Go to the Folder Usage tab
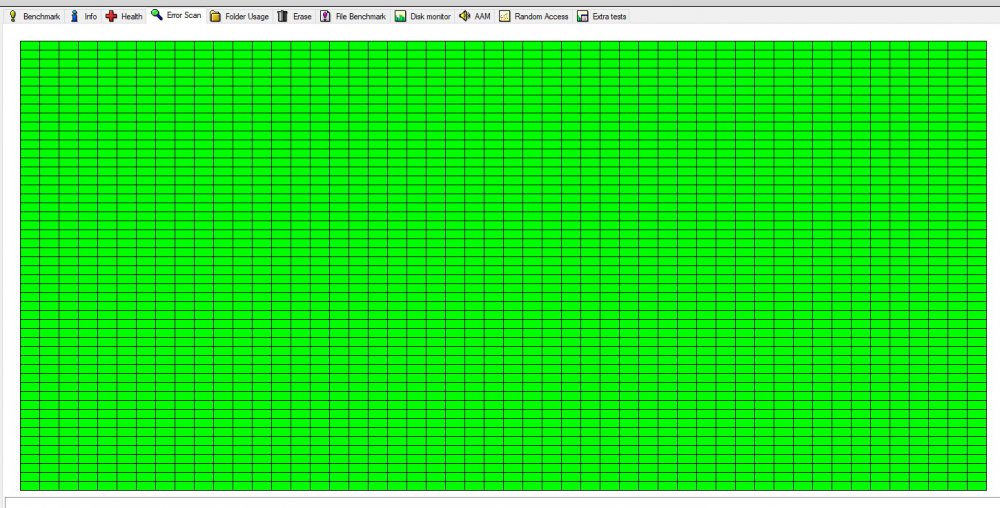Viewport: 1000px width, 508px height. click(x=246, y=17)
